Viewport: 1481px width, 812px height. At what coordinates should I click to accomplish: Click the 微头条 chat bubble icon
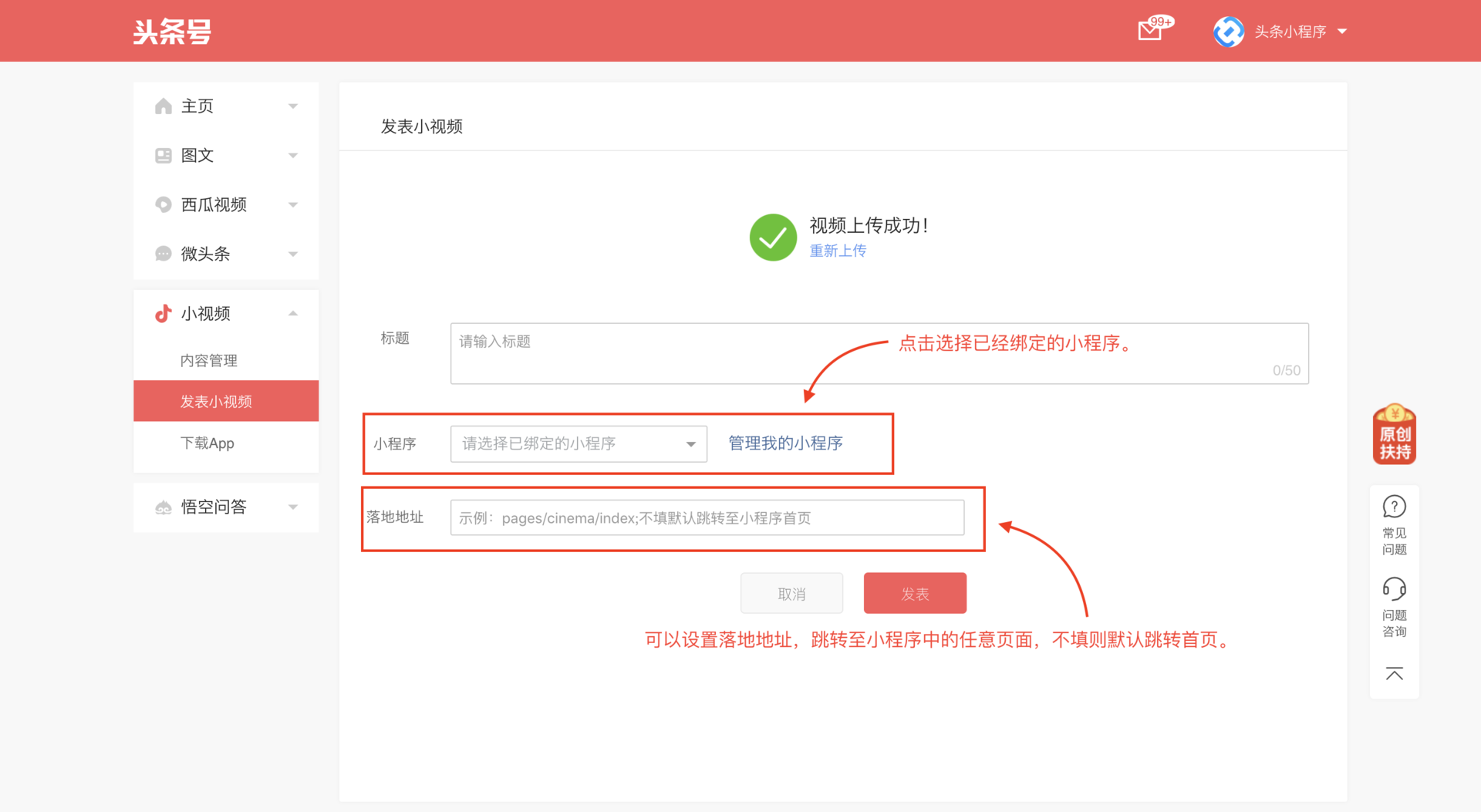[x=163, y=254]
